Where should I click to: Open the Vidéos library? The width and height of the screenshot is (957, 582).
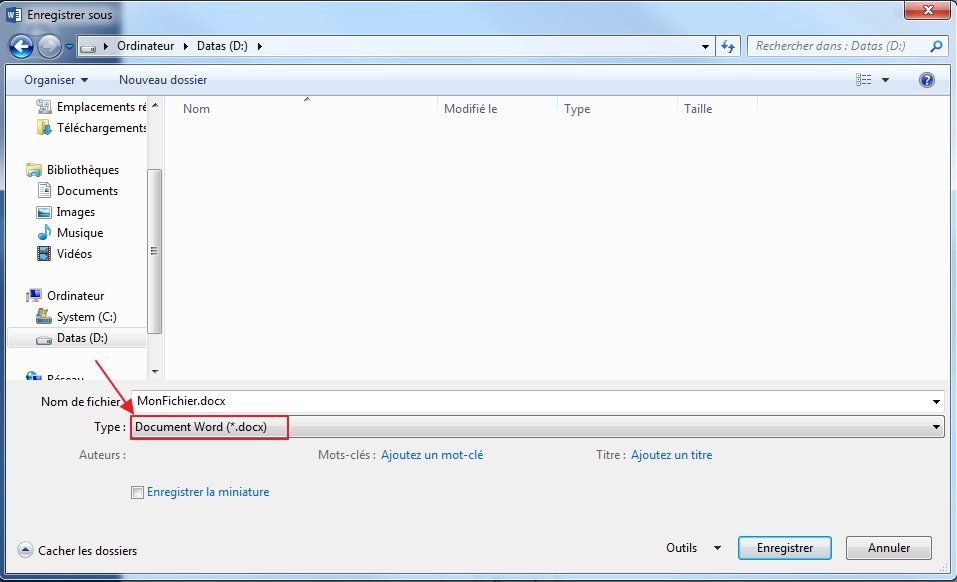pyautogui.click(x=74, y=254)
